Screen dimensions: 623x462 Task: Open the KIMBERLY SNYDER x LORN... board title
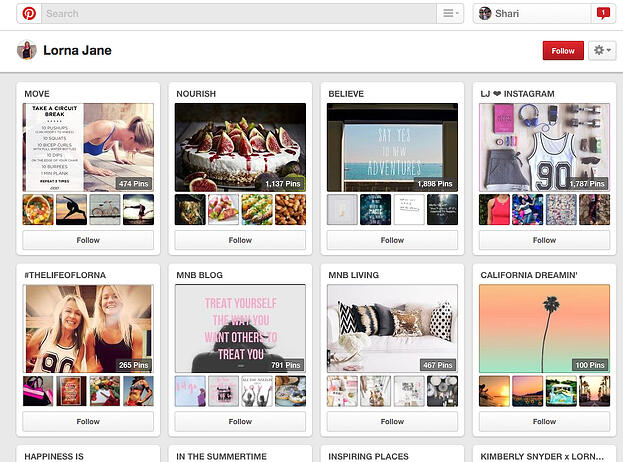pyautogui.click(x=542, y=456)
